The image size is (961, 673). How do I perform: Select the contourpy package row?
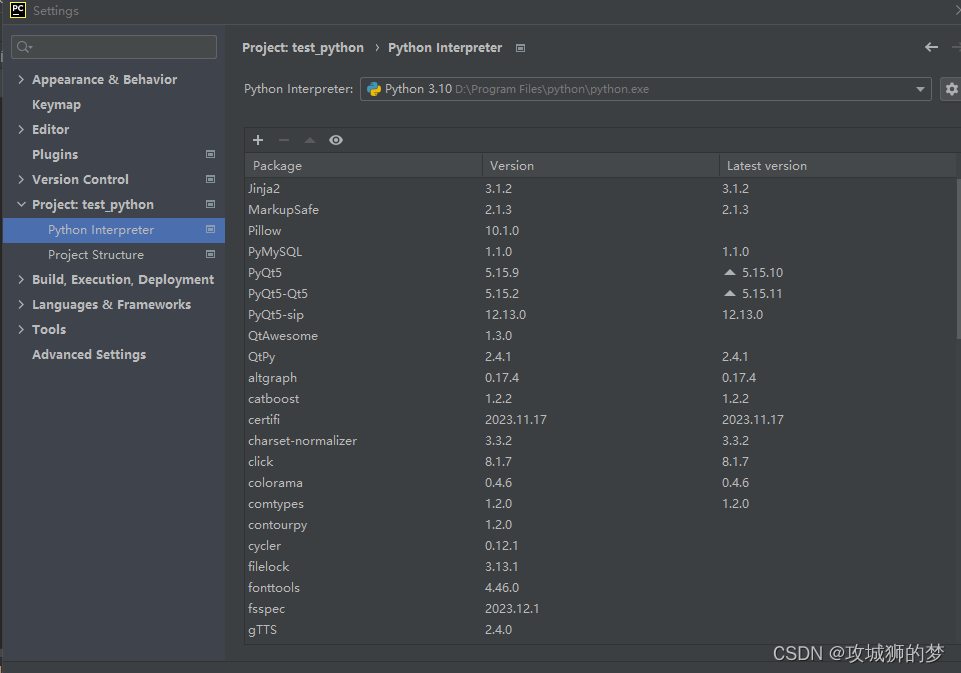pyautogui.click(x=601, y=525)
